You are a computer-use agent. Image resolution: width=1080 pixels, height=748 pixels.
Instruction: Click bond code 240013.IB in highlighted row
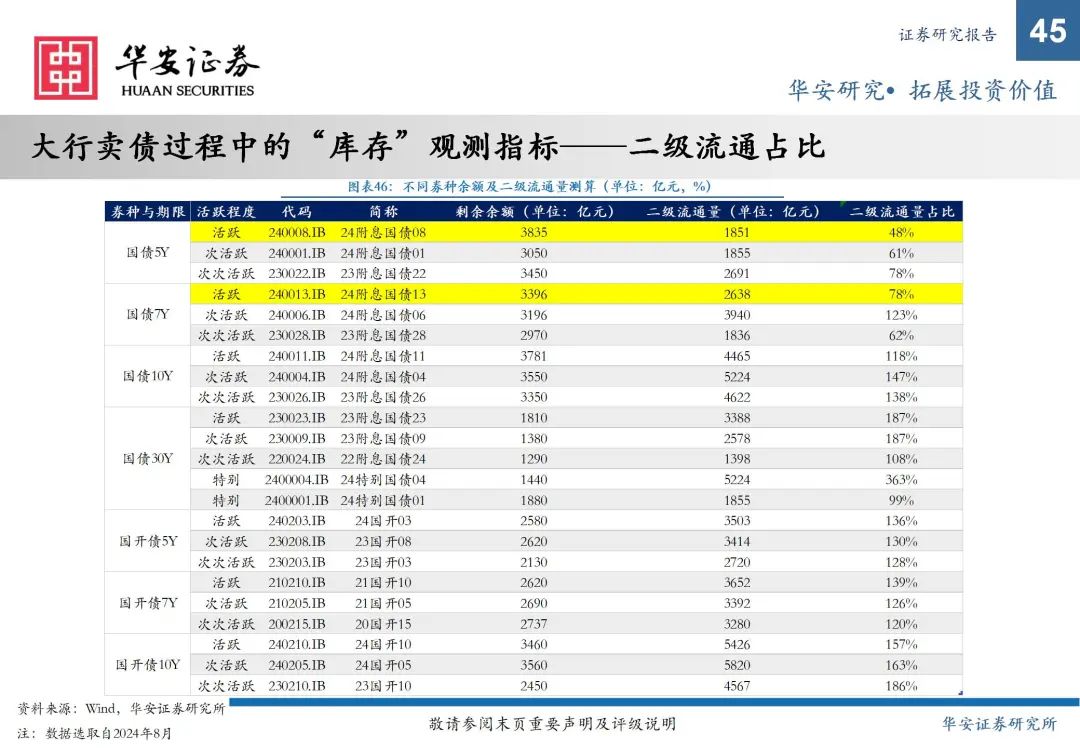[x=297, y=294]
